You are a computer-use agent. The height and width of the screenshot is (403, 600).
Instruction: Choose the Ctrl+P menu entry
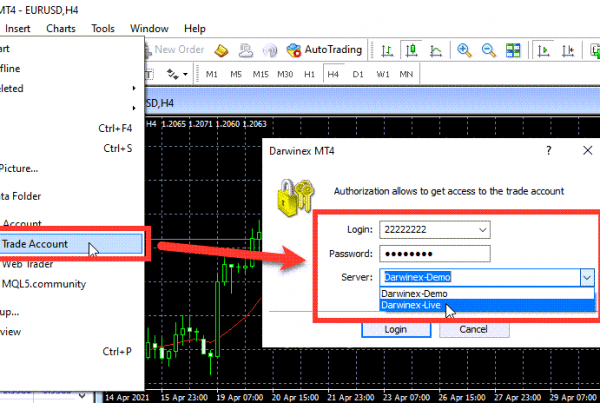coord(72,351)
